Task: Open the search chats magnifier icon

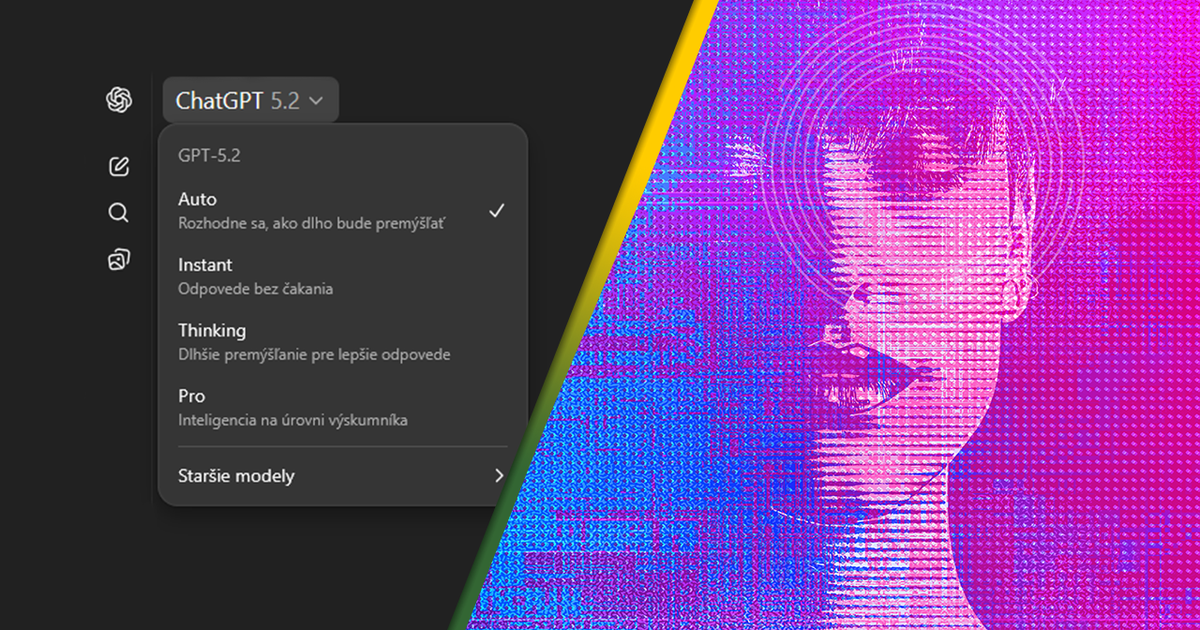Action: point(118,213)
